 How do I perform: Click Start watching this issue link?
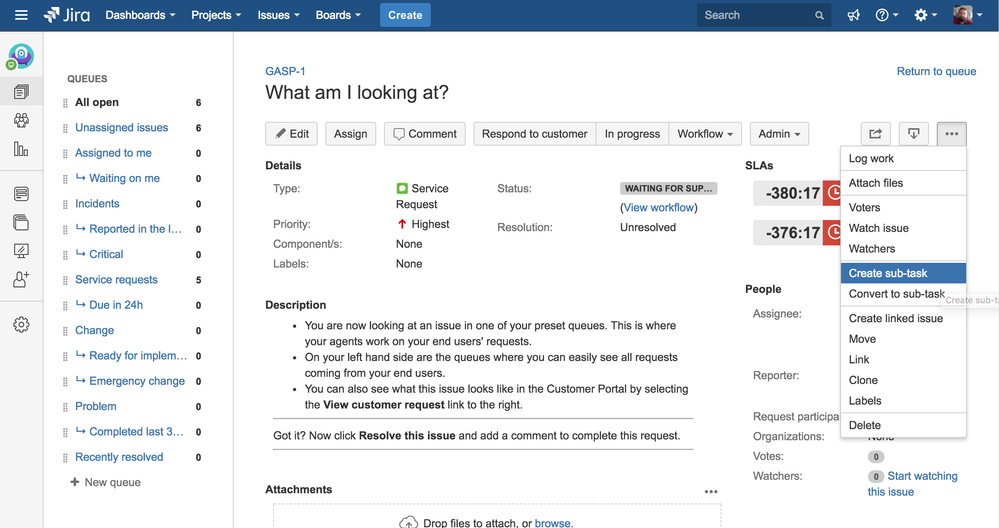912,484
